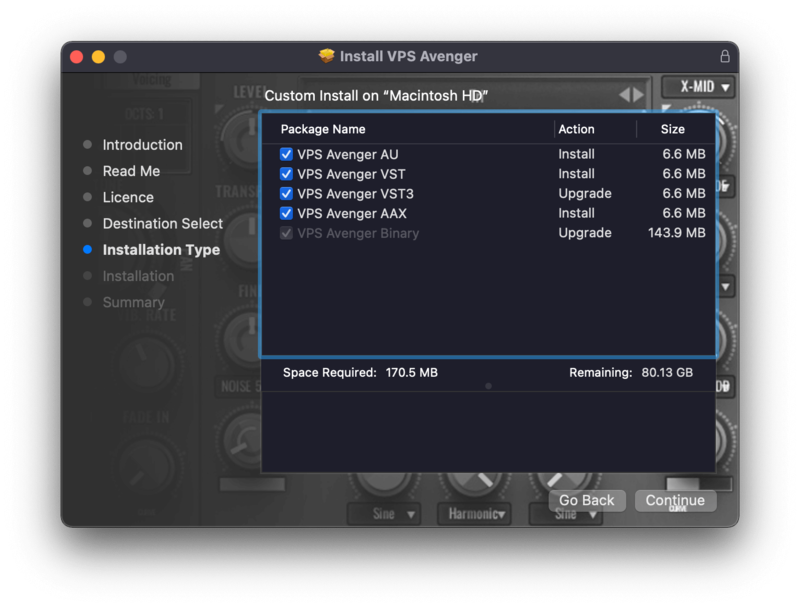The height and width of the screenshot is (608, 800).
Task: Click the split divider dot below Space Required
Action: click(x=488, y=385)
